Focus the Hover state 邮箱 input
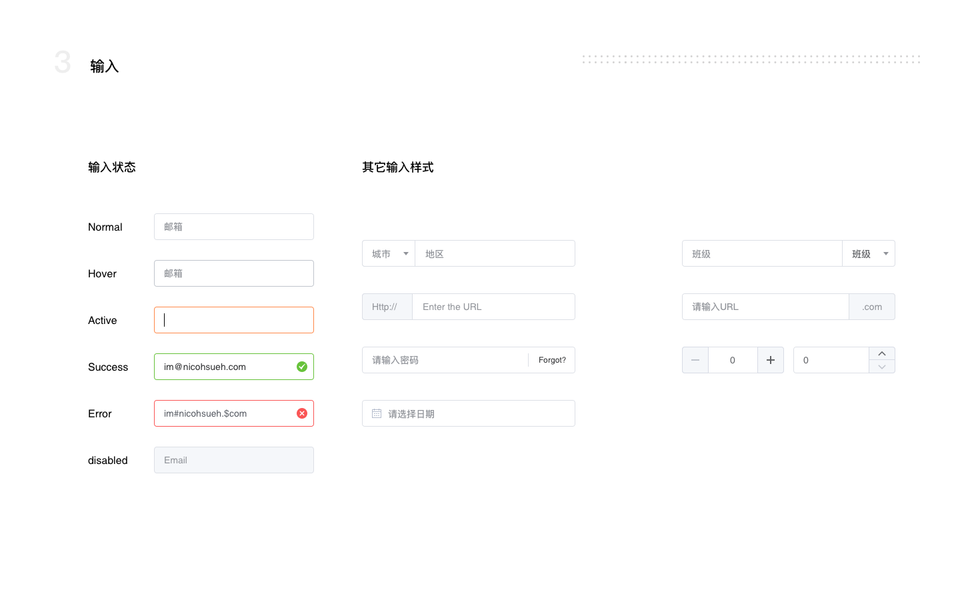Image resolution: width=960 pixels, height=600 pixels. coord(234,273)
